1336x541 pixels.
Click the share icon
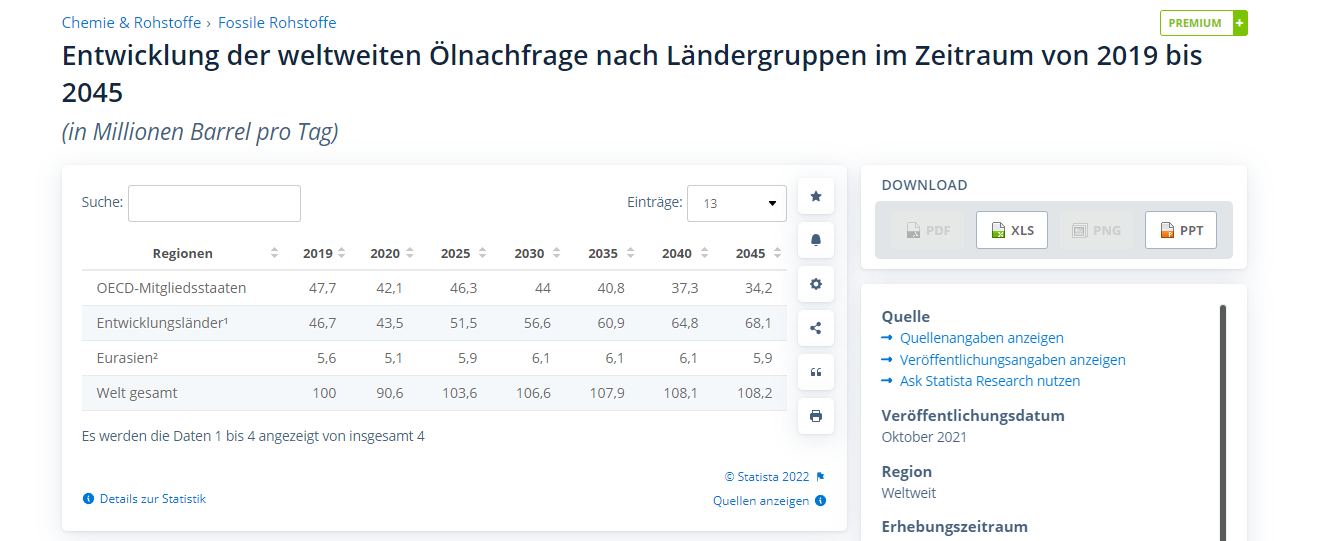pos(816,328)
